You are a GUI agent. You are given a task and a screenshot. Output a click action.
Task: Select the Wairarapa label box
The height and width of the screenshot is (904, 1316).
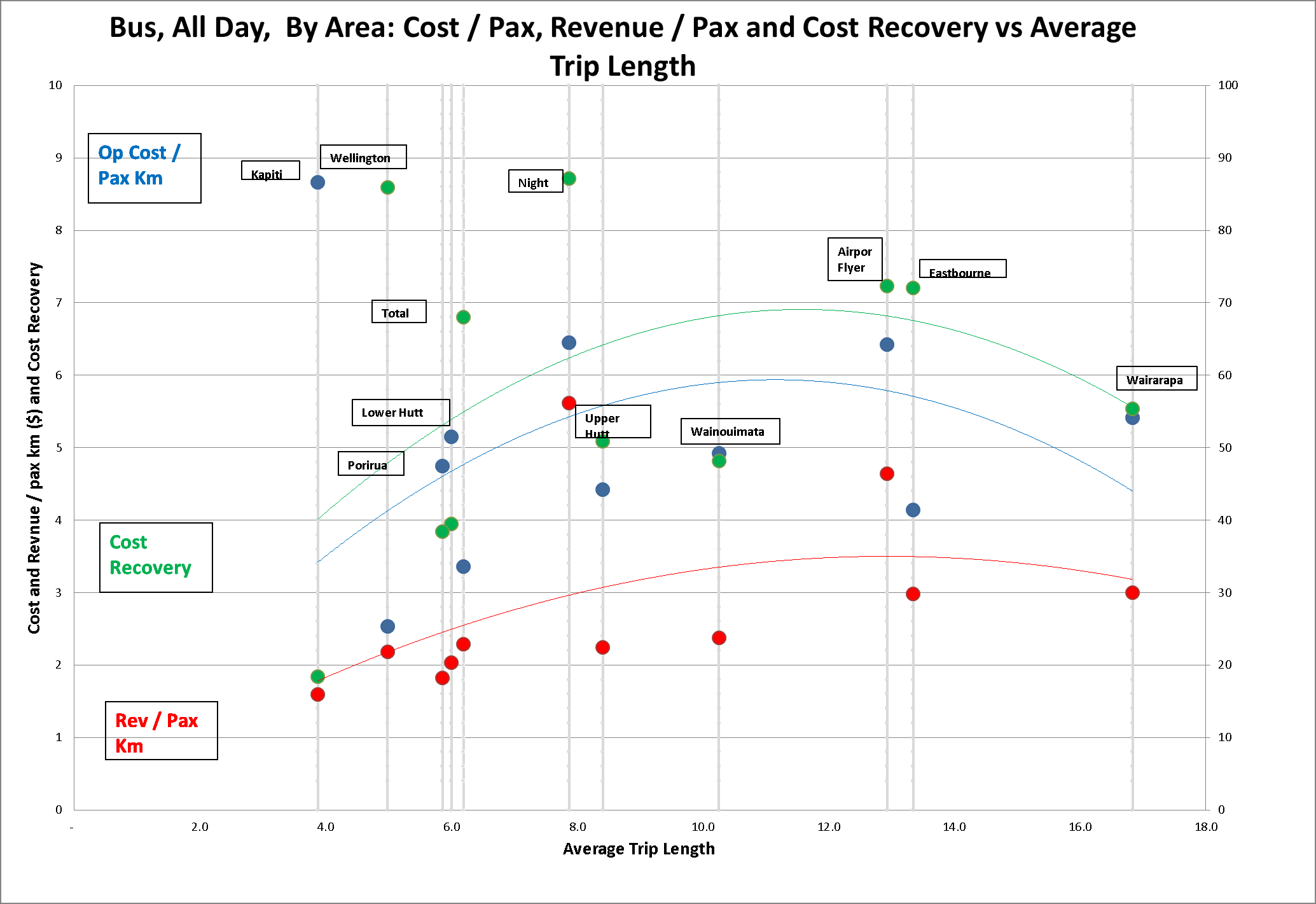tap(1156, 379)
